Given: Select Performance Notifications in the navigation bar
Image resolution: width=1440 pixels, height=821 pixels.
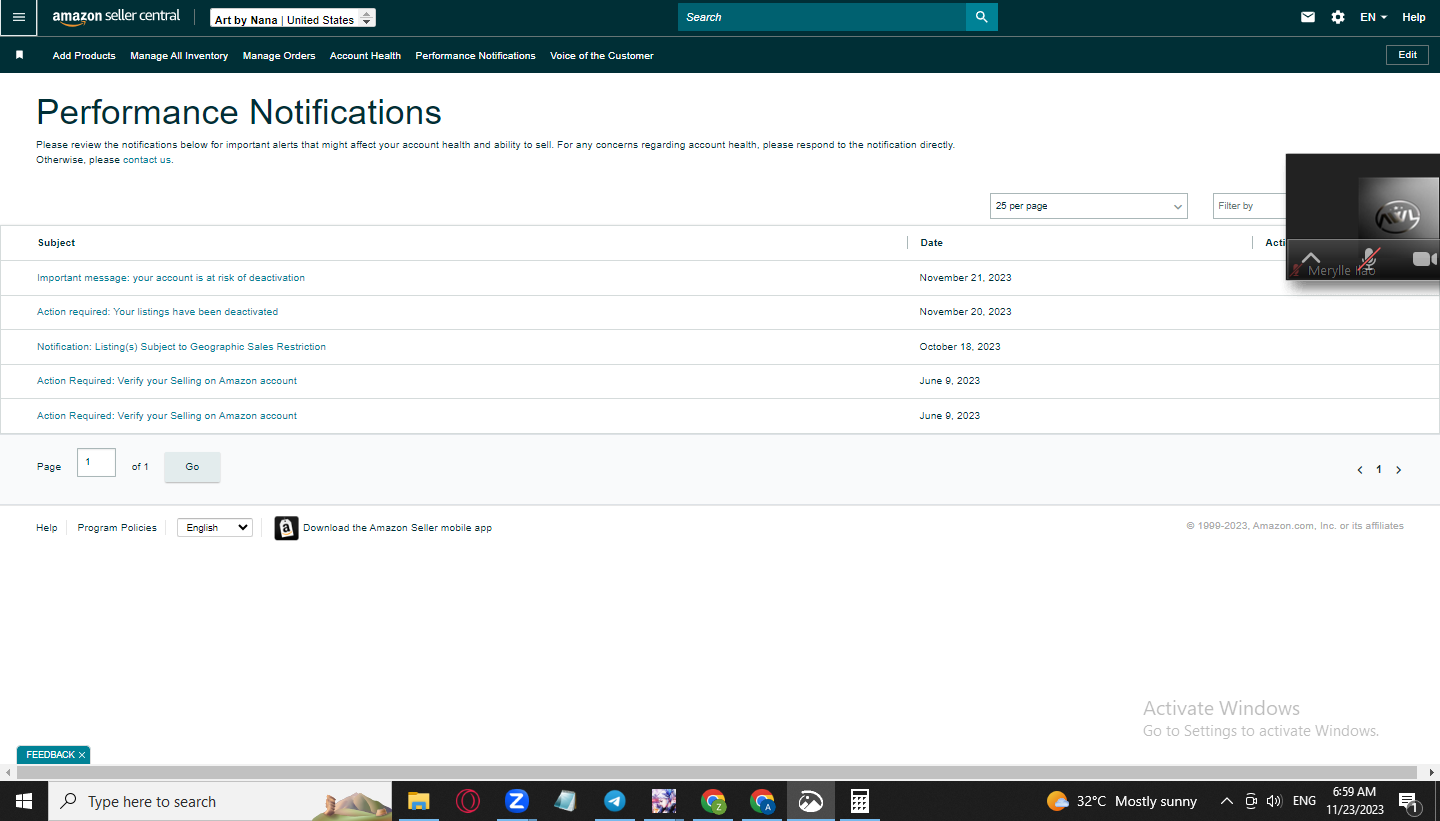Looking at the screenshot, I should click(x=476, y=56).
